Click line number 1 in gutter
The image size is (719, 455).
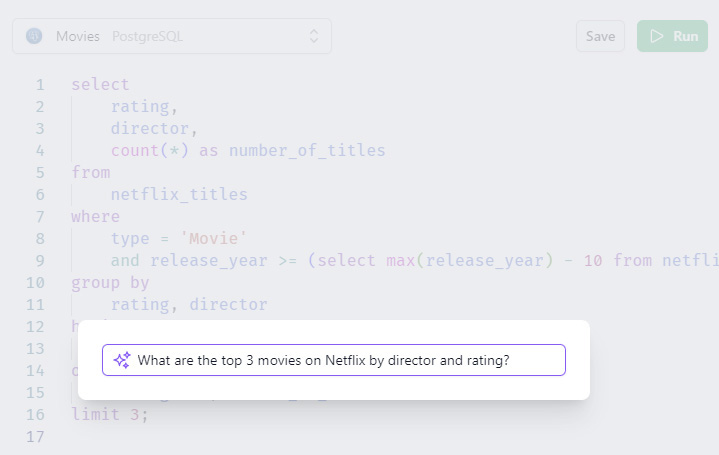pos(40,84)
